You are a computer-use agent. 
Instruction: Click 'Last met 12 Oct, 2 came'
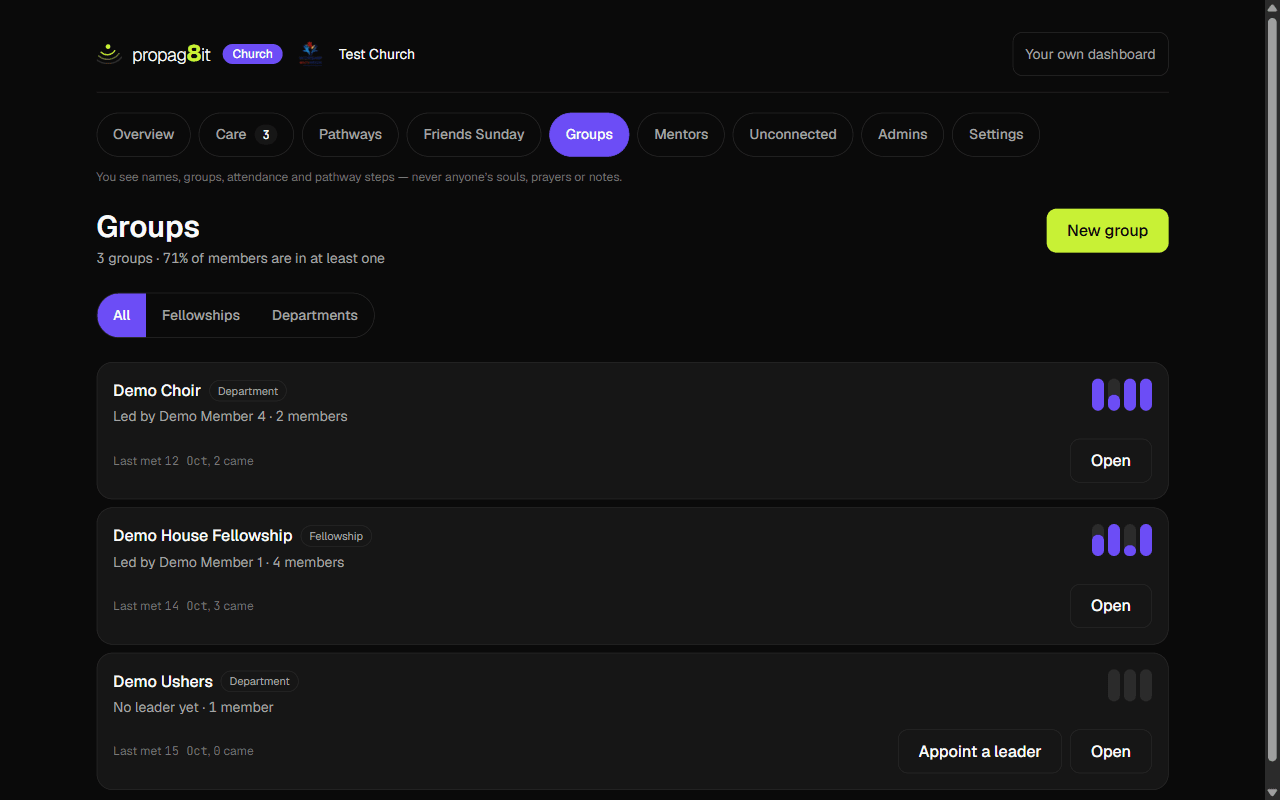pos(183,461)
